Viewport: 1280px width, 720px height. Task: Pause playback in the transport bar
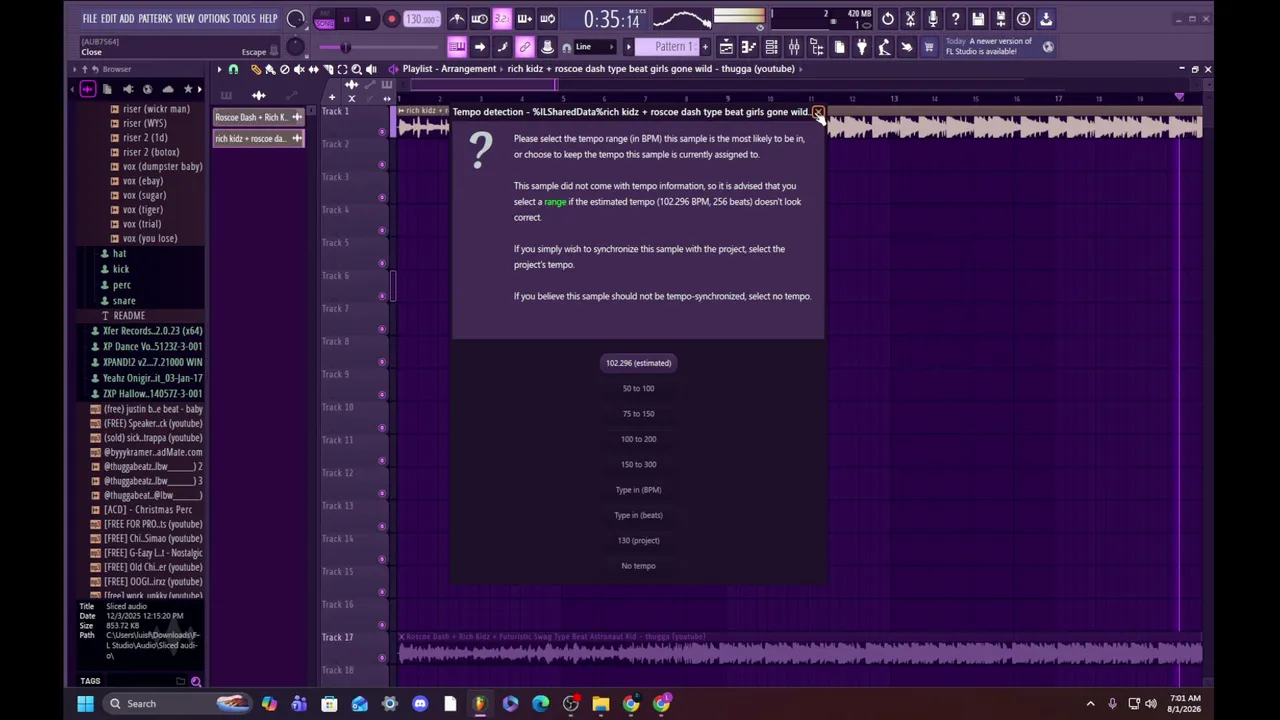click(346, 19)
